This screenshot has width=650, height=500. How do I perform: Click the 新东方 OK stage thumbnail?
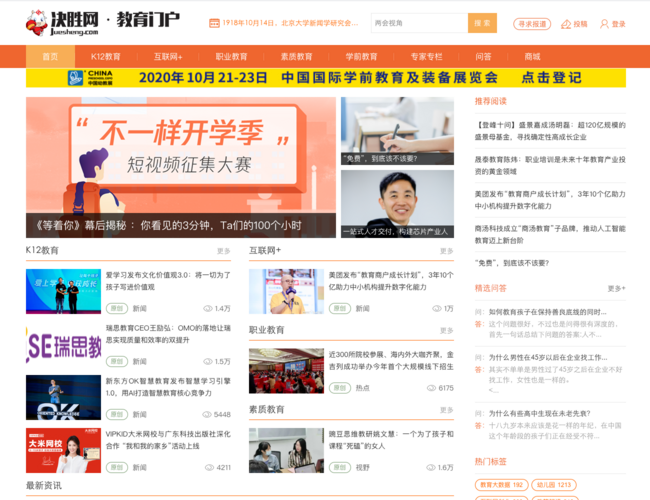(63, 398)
